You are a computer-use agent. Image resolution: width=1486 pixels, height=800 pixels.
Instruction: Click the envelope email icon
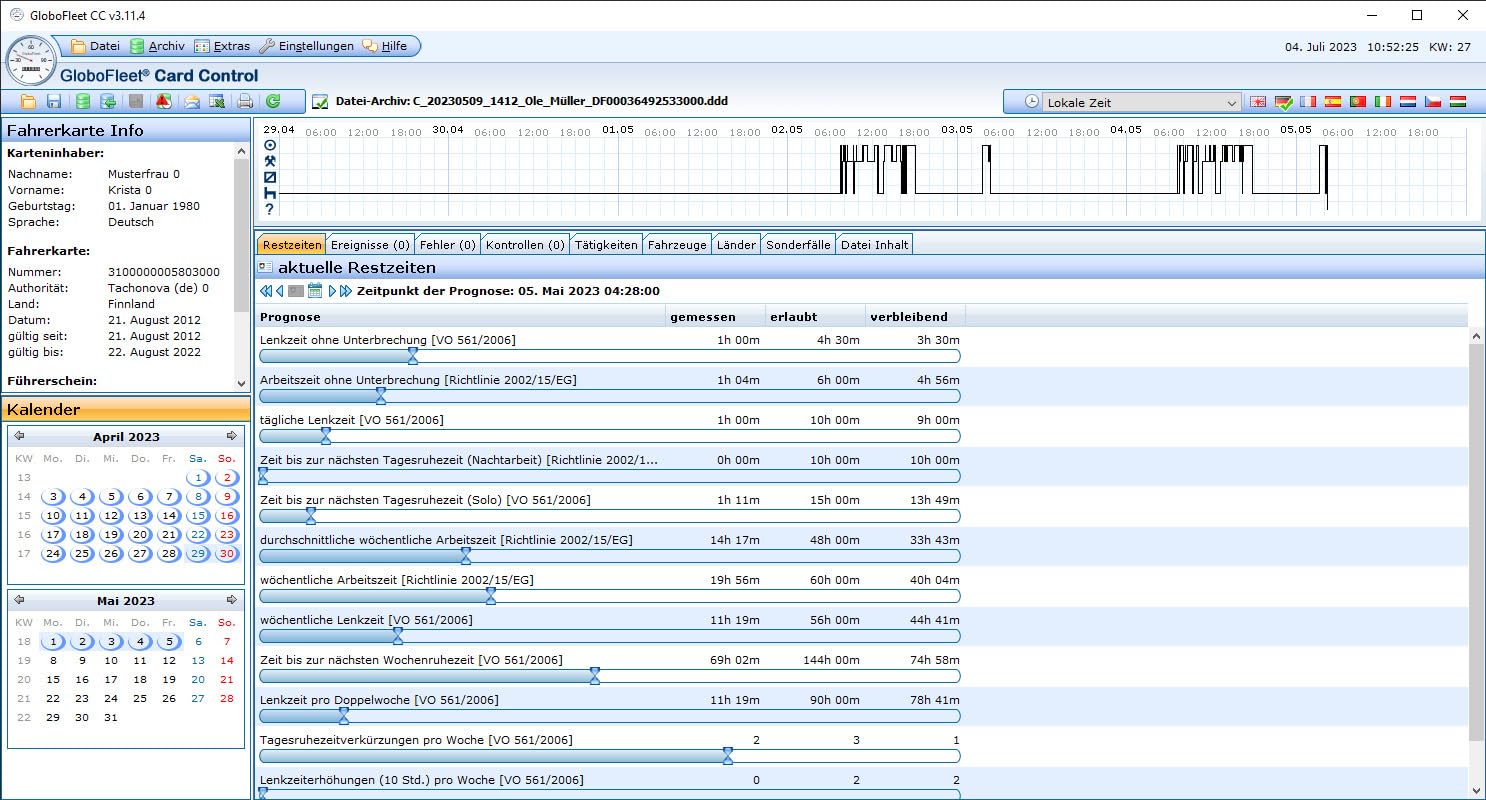pos(191,102)
